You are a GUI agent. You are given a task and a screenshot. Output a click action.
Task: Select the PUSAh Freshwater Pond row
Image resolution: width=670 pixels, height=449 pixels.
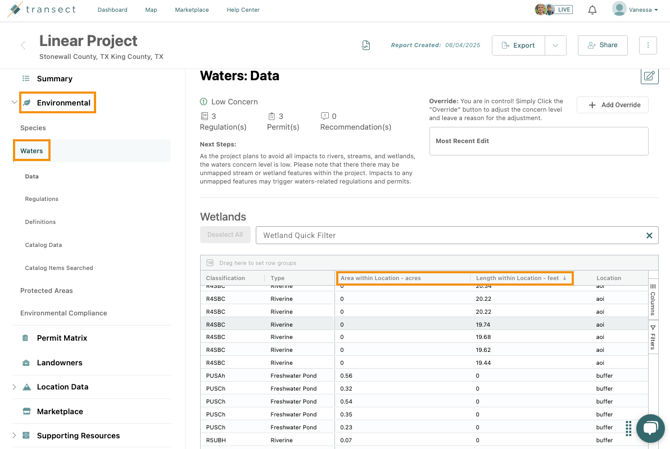424,376
